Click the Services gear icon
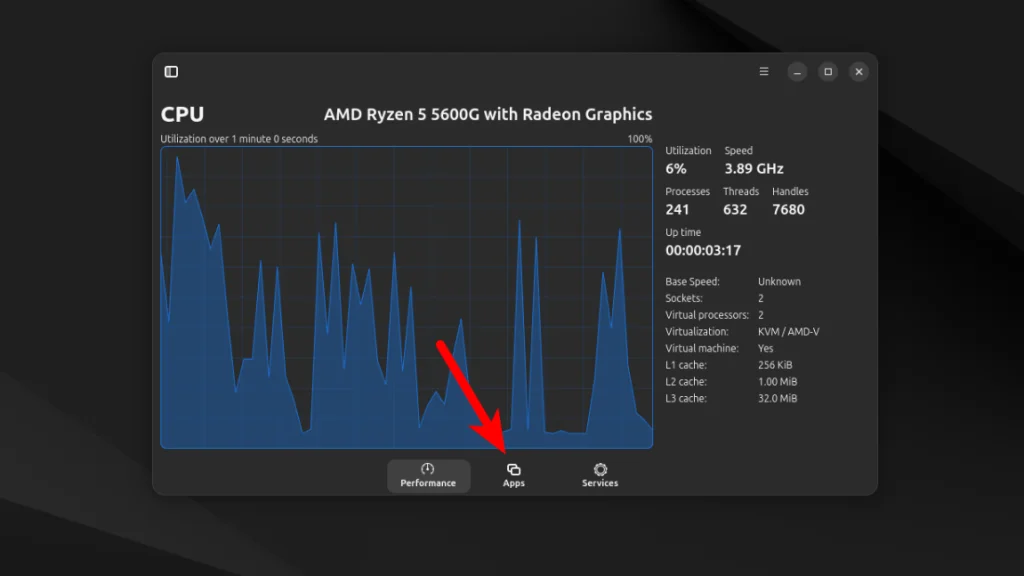The image size is (1024, 576). click(600, 469)
